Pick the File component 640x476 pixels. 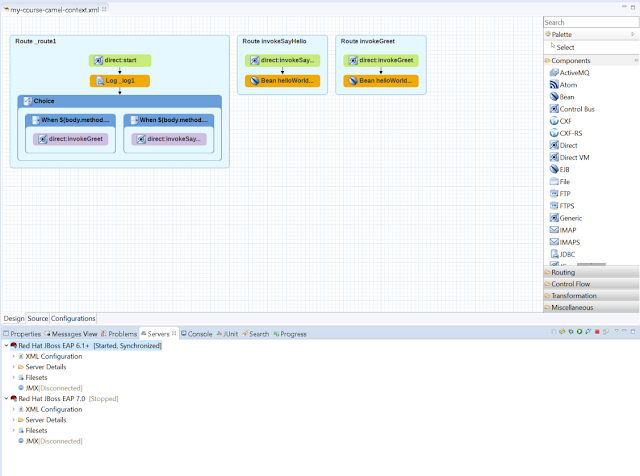(560, 182)
